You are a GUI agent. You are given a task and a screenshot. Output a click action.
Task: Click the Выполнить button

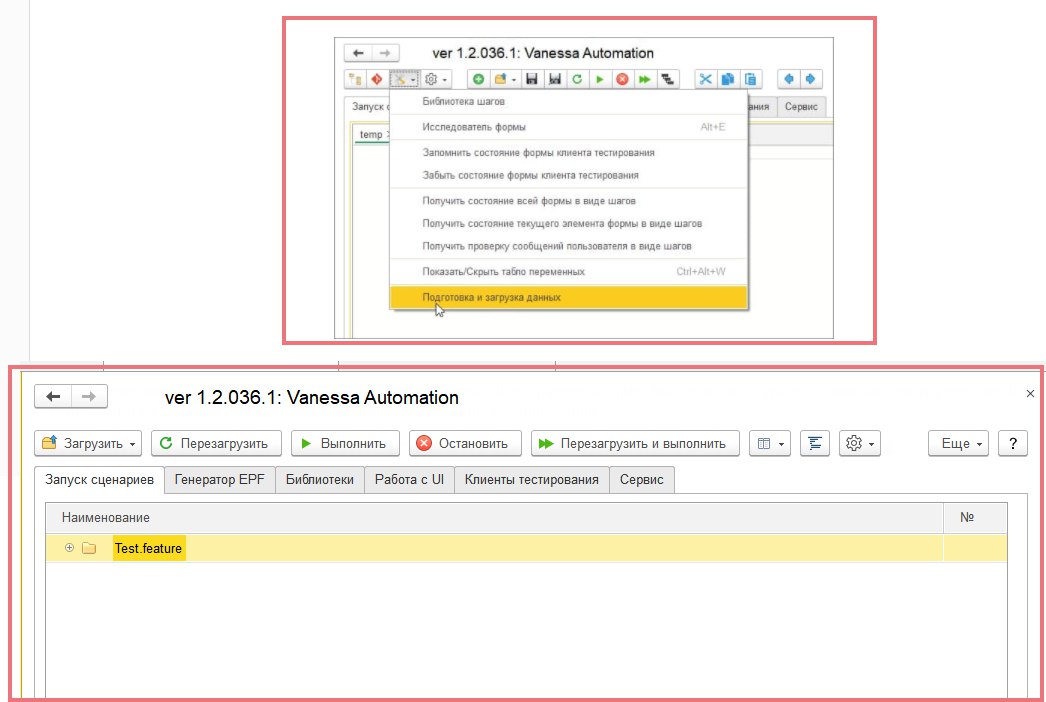point(345,443)
